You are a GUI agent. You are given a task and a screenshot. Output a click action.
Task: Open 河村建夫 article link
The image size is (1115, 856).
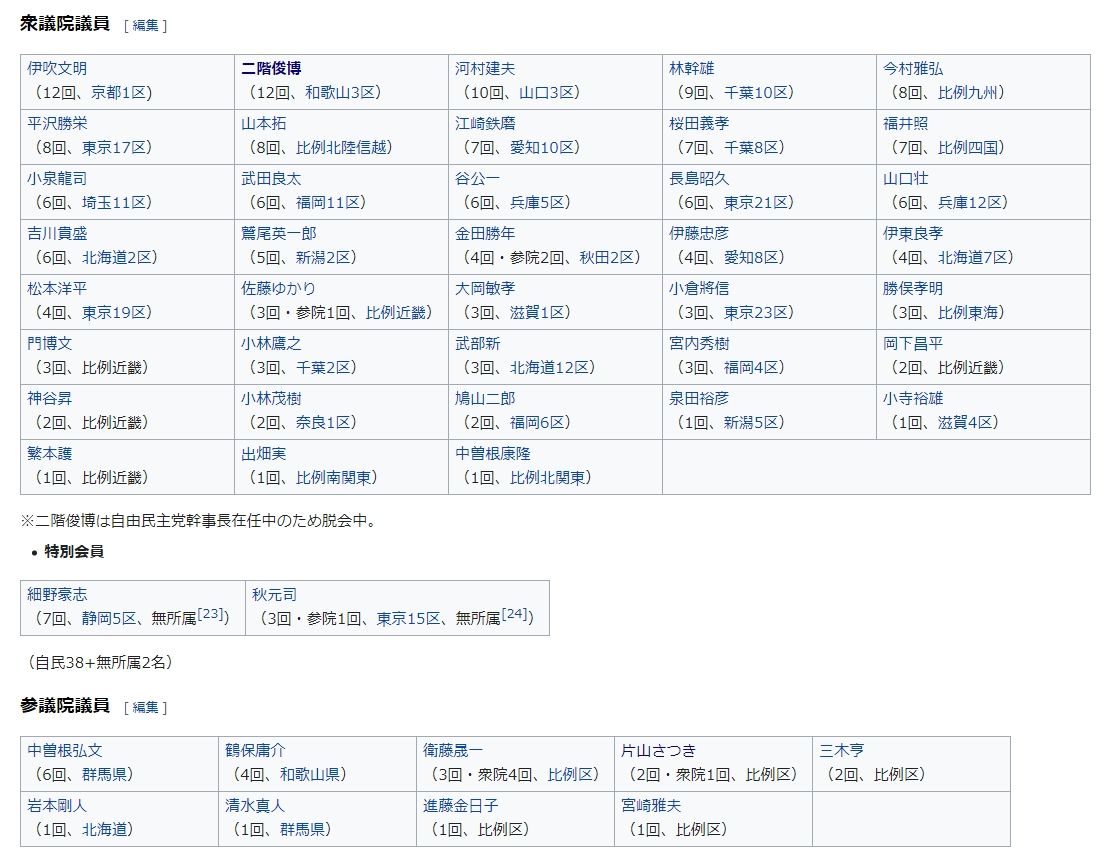pos(485,68)
